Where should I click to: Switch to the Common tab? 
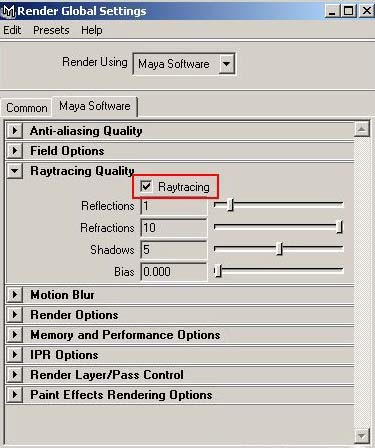(27, 108)
